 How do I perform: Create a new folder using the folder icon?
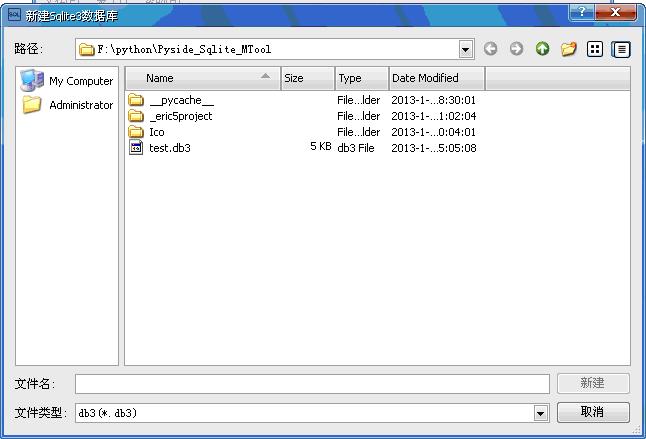[569, 49]
